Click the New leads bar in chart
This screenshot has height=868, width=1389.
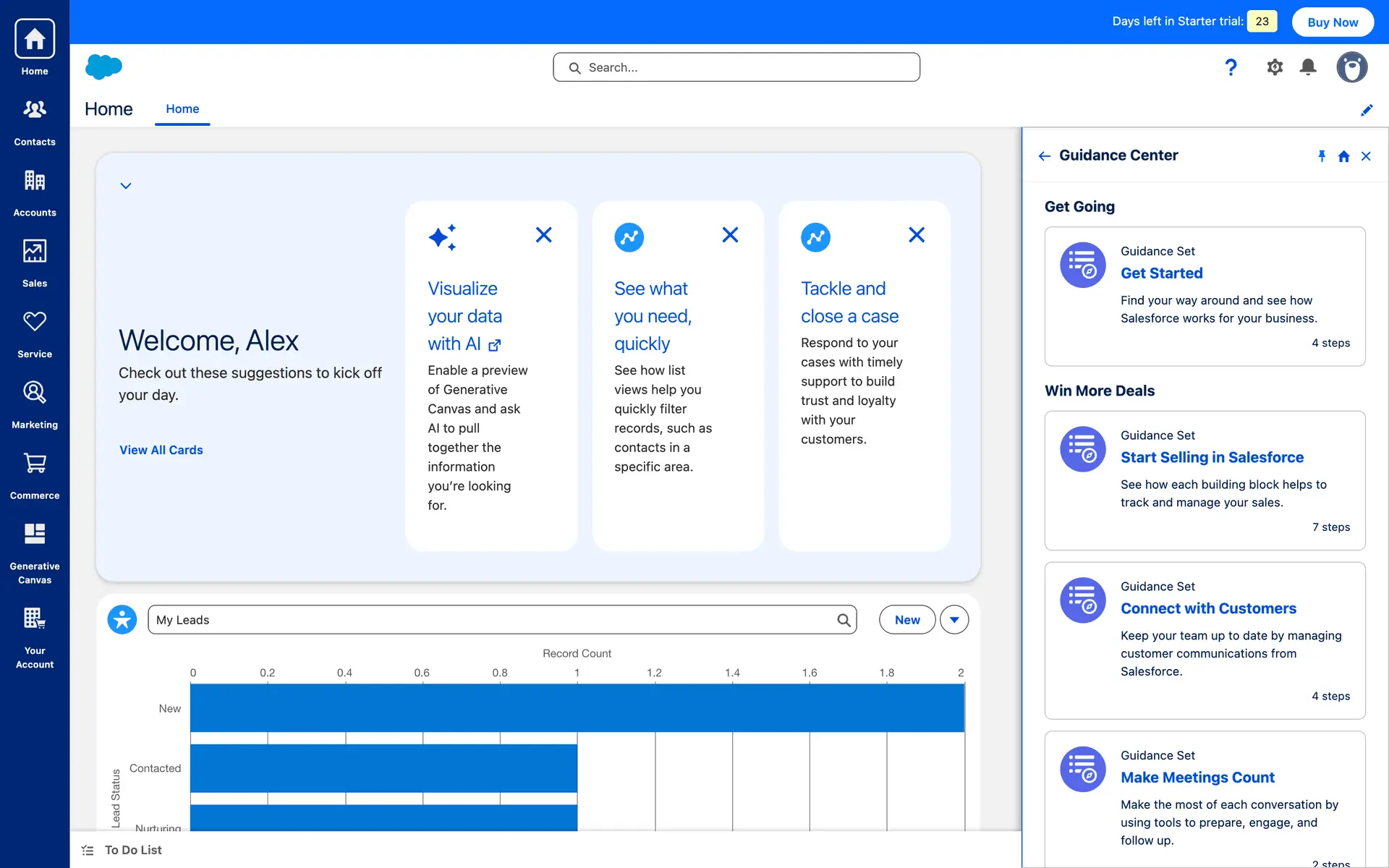(x=577, y=708)
